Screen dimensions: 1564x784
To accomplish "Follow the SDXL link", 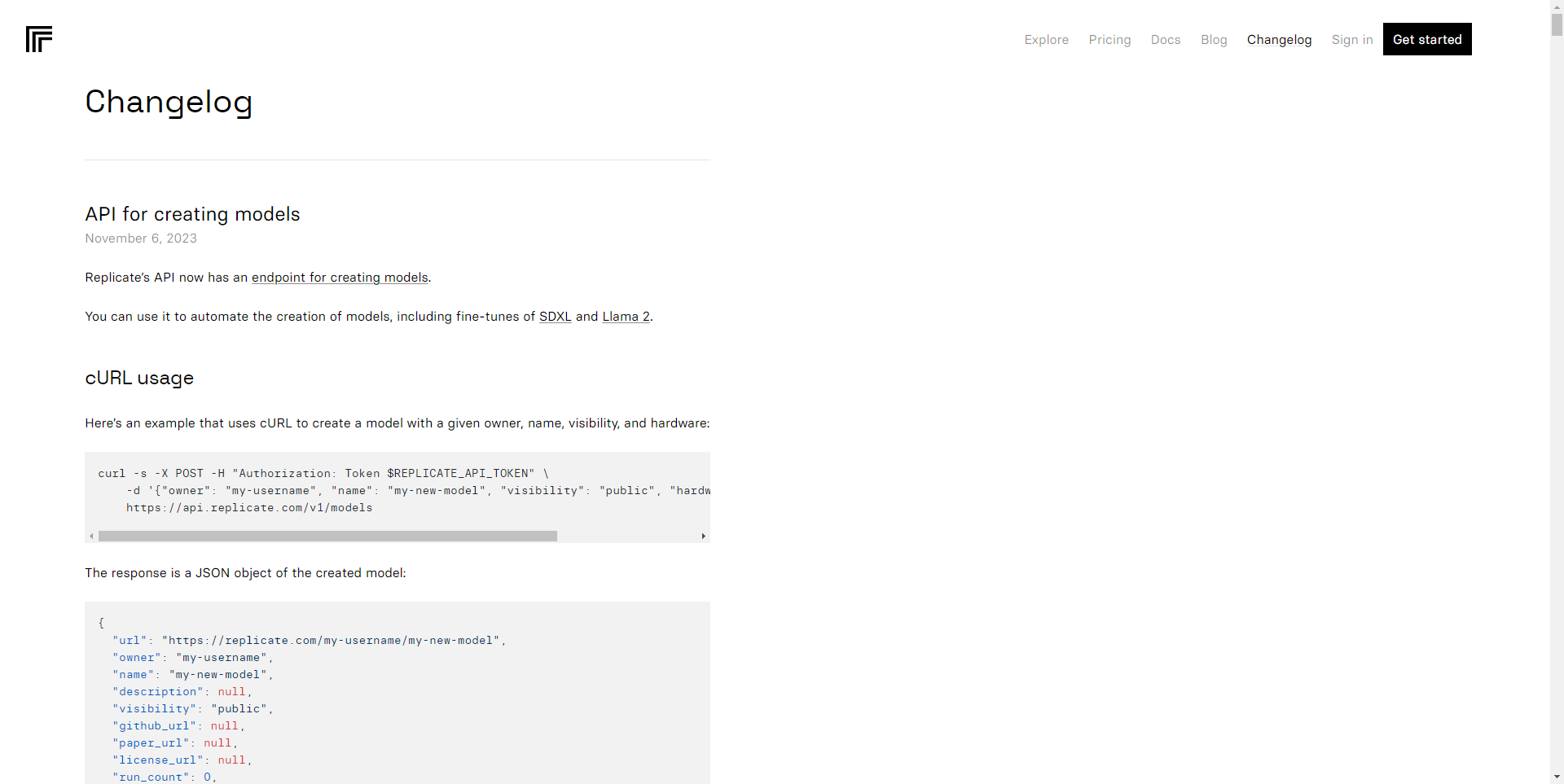I will [555, 317].
